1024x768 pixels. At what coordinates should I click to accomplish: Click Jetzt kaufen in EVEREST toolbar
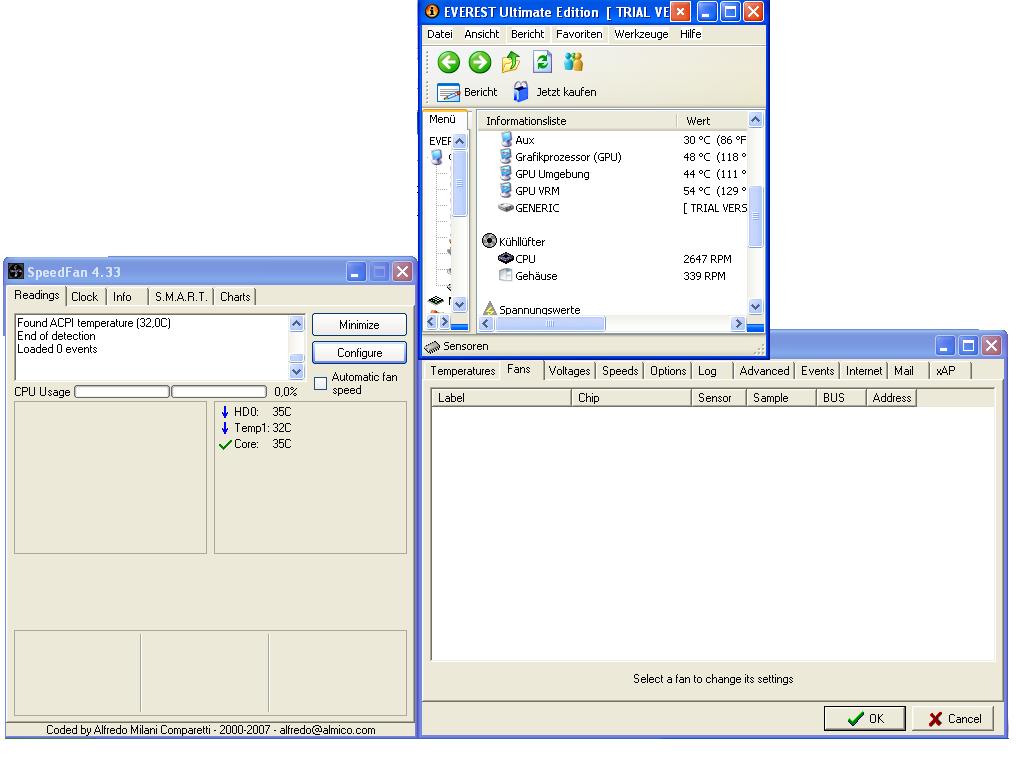(x=554, y=92)
